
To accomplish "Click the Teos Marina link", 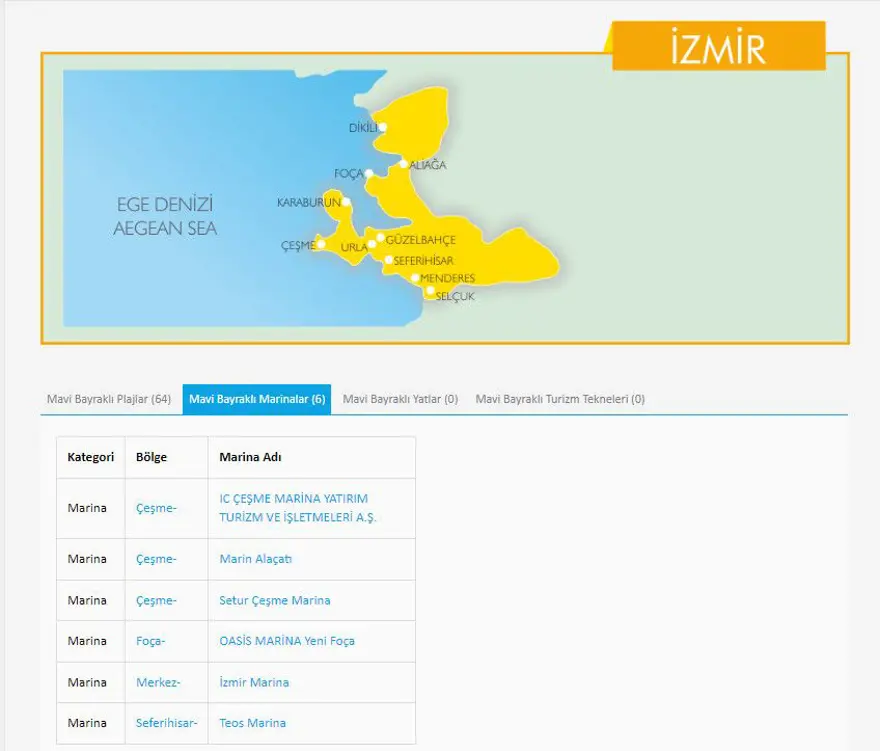I will [x=252, y=723].
